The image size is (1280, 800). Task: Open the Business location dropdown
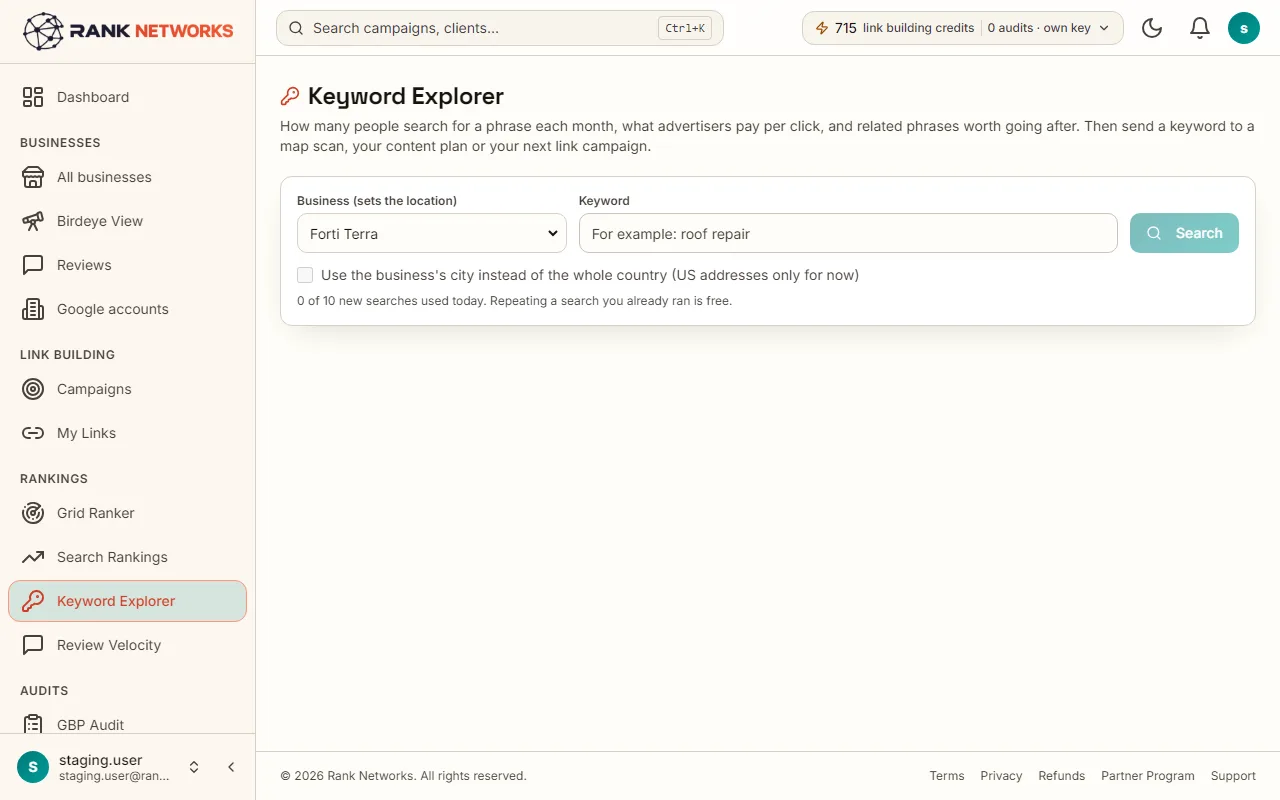(x=432, y=234)
